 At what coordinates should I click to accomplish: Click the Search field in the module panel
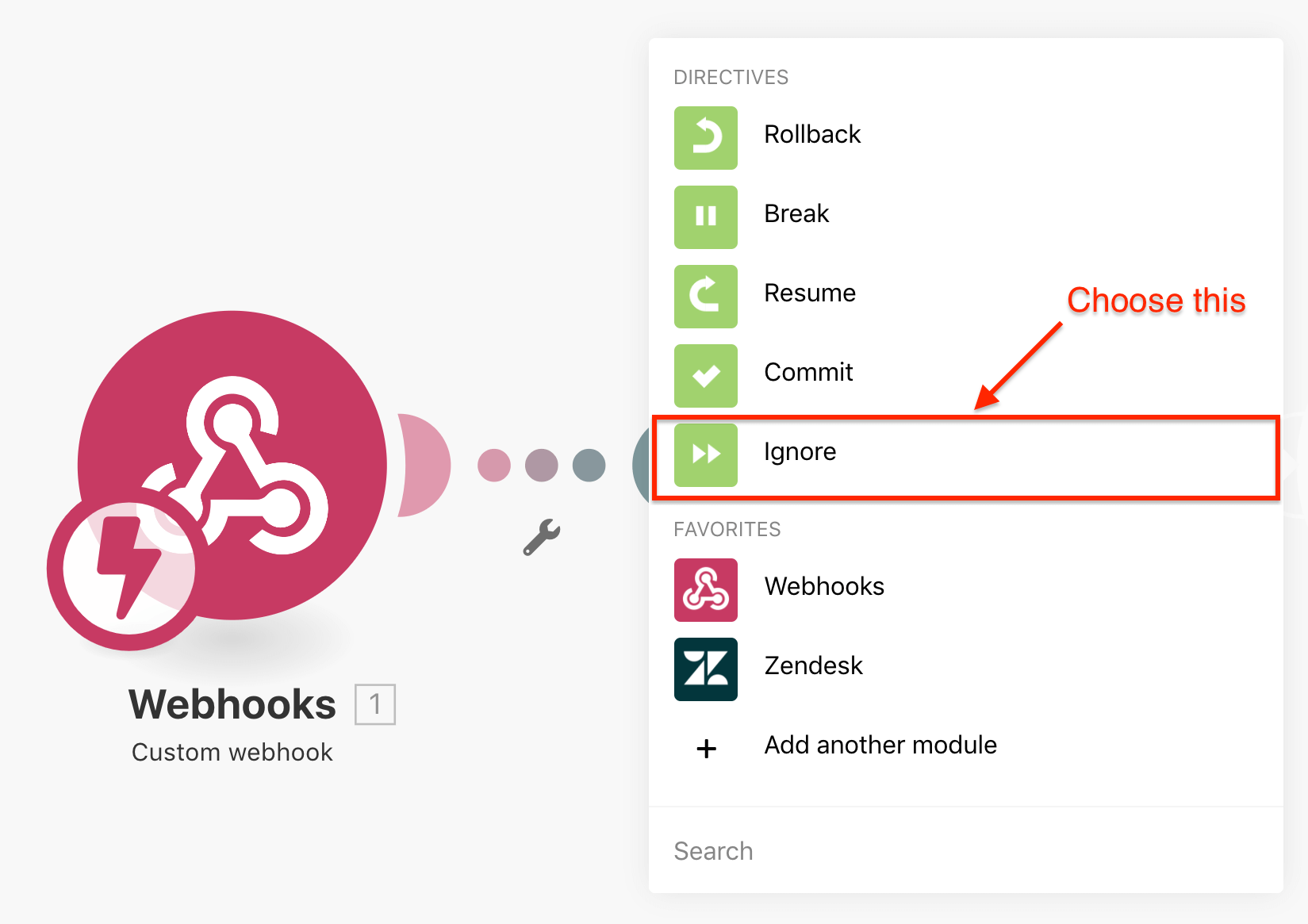(965, 851)
